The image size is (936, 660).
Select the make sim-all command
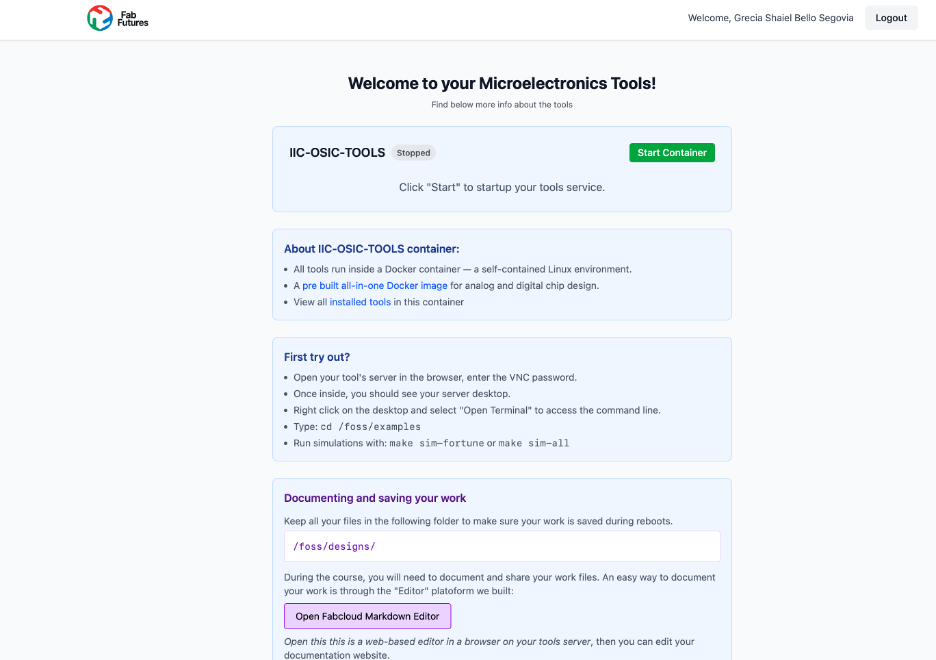(x=534, y=443)
